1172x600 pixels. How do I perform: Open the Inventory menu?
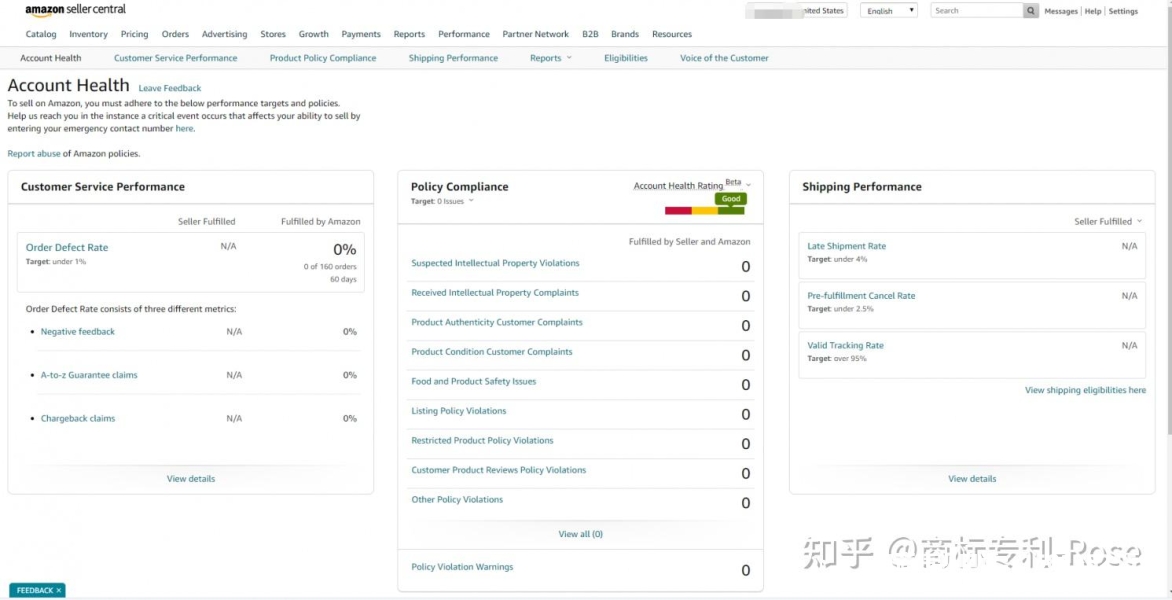88,34
